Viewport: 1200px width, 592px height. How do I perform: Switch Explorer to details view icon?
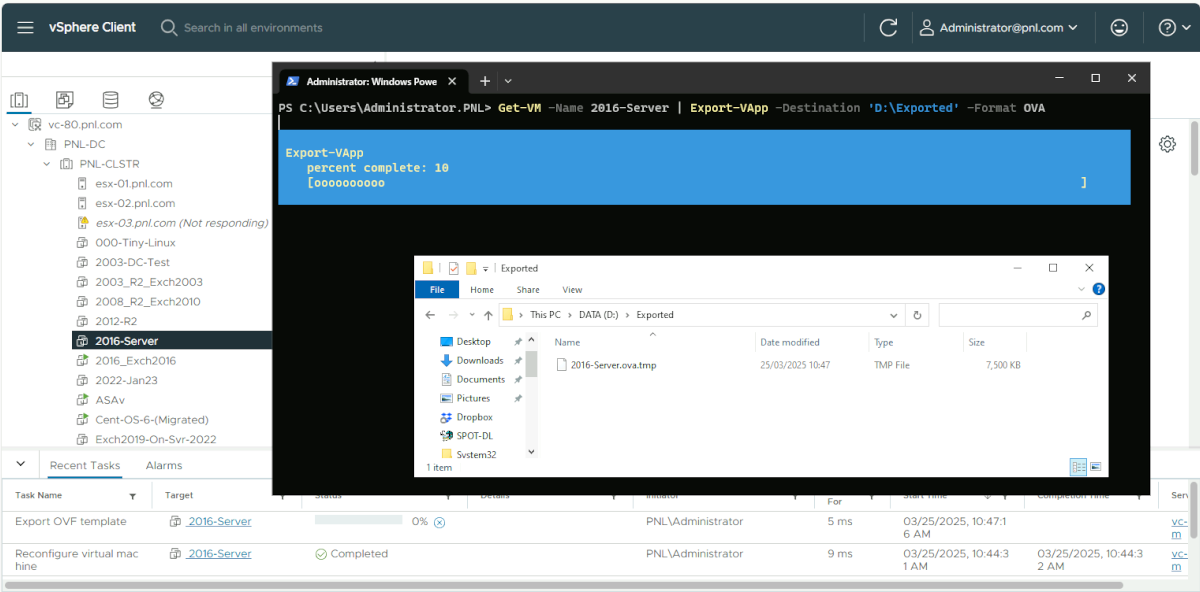tap(1078, 467)
